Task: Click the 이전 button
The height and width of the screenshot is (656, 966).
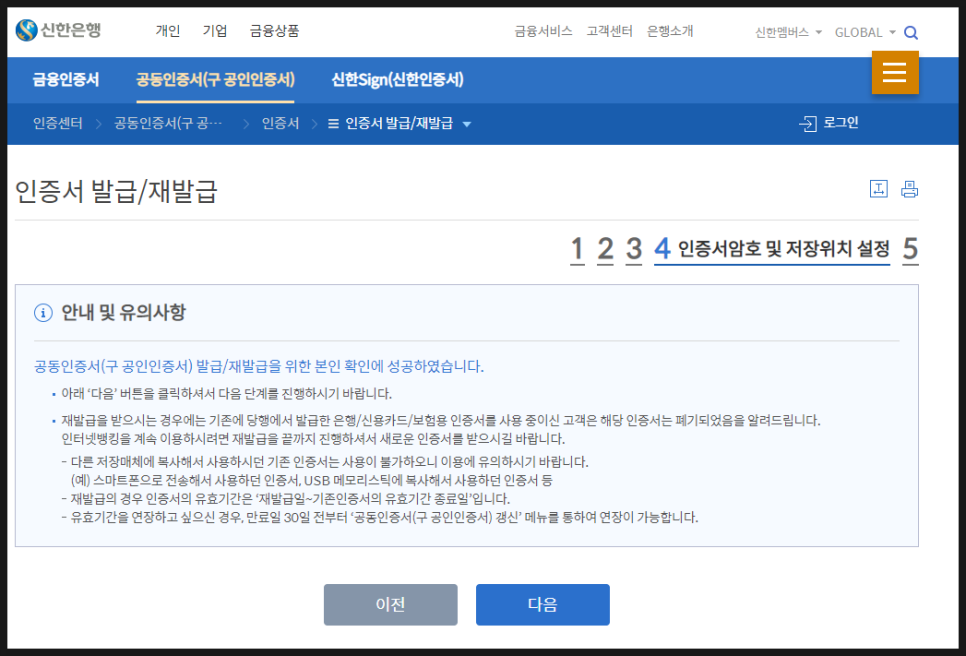Action: [x=390, y=604]
